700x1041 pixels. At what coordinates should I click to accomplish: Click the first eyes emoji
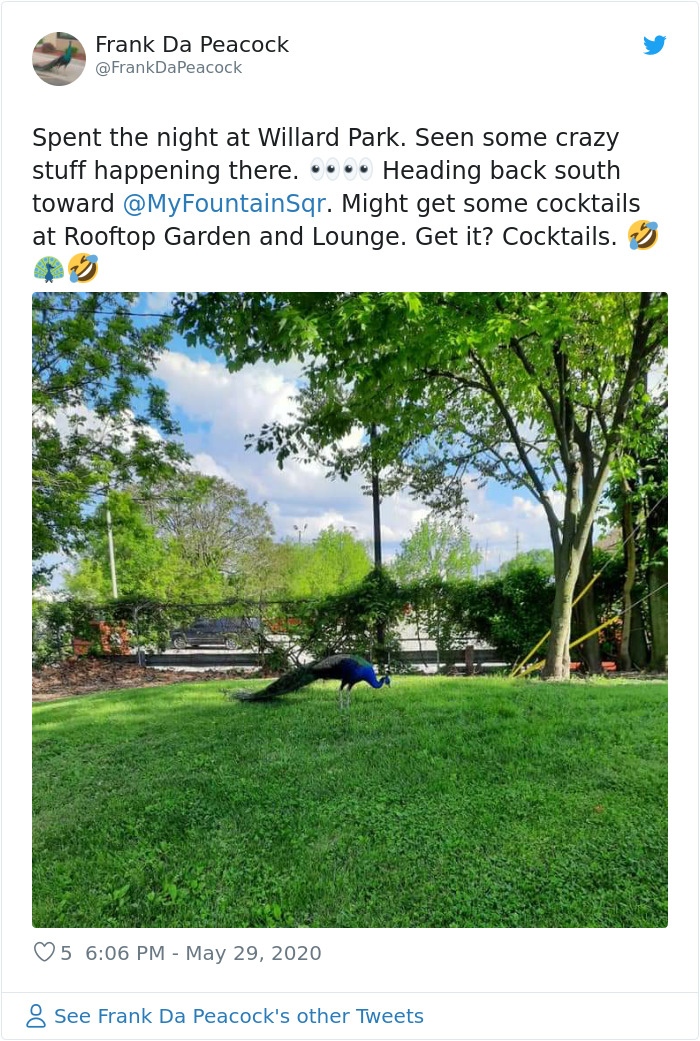click(x=325, y=170)
